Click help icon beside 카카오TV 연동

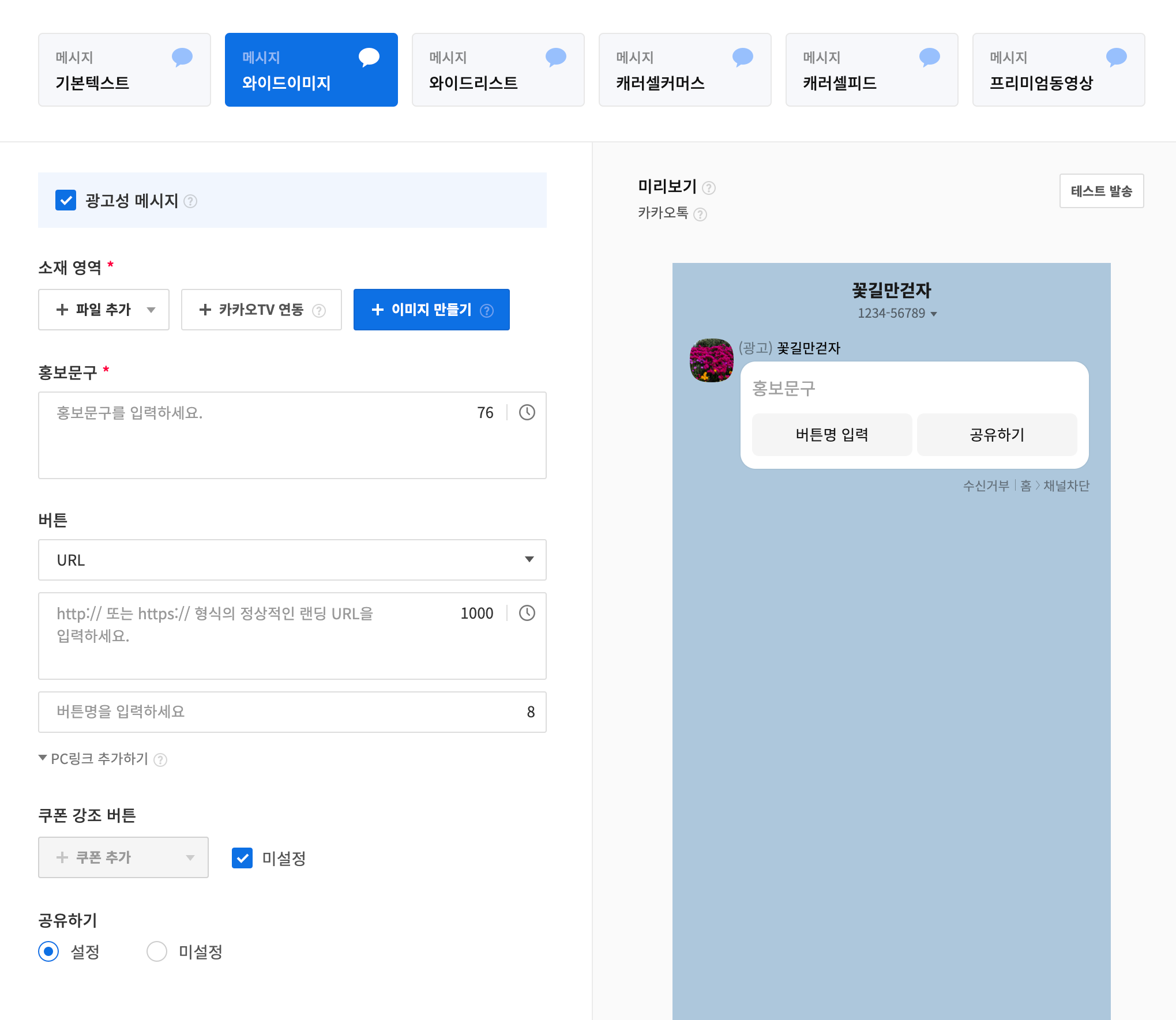tap(319, 311)
